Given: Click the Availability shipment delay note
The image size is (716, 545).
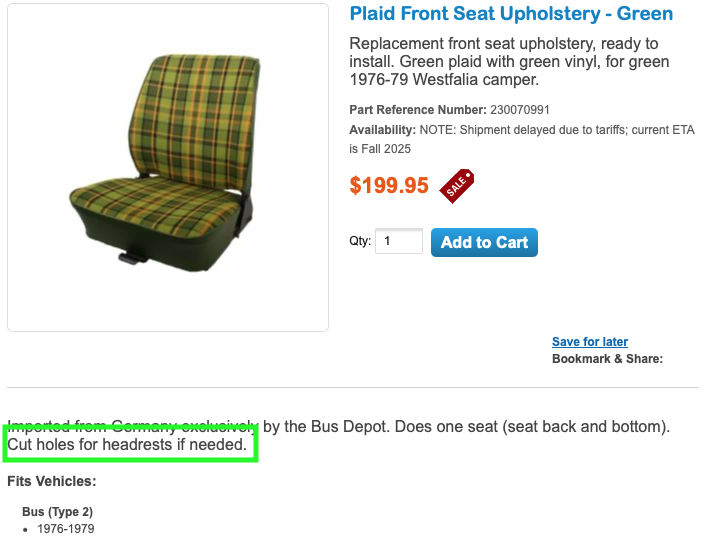Looking at the screenshot, I should (x=522, y=139).
